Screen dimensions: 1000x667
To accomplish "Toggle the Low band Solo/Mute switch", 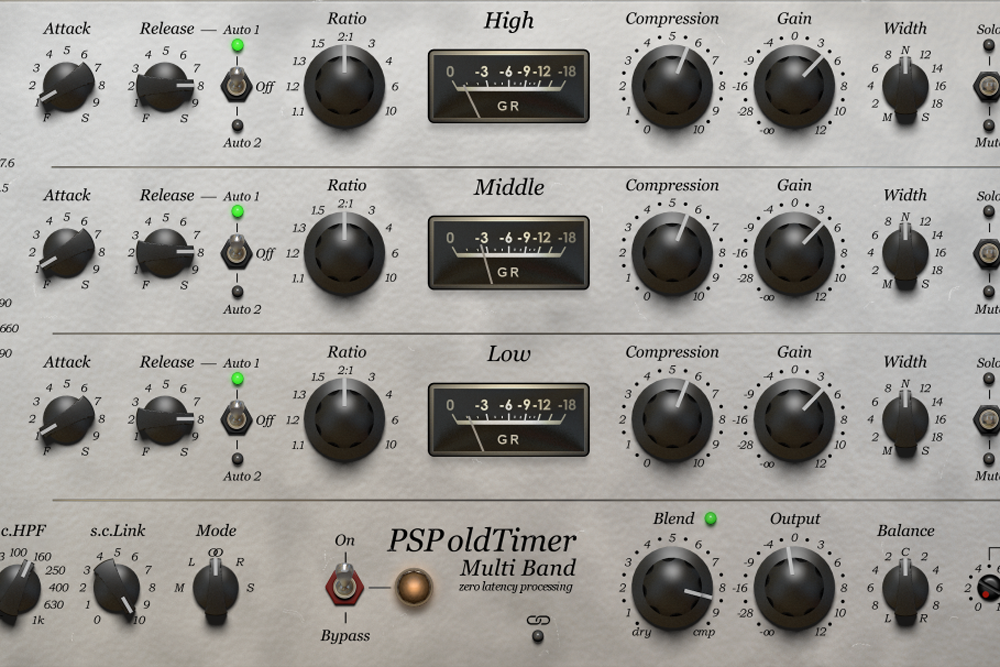I will pos(988,418).
